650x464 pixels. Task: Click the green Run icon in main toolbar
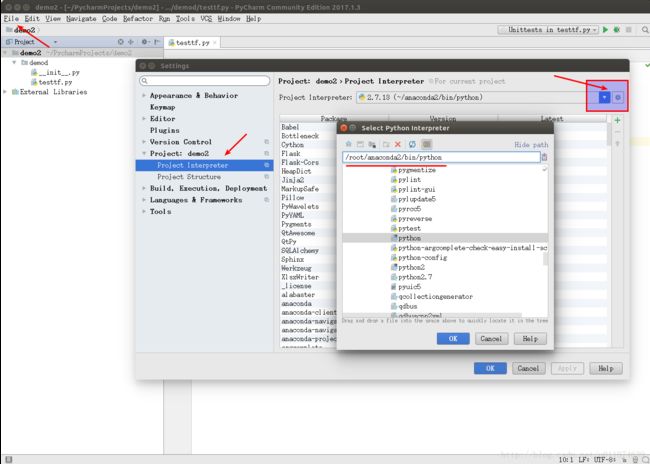tap(605, 30)
